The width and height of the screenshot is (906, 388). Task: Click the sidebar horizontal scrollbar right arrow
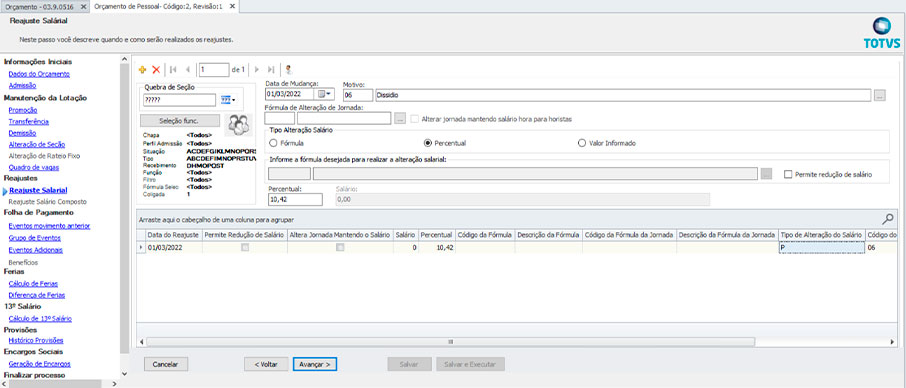pos(114,383)
